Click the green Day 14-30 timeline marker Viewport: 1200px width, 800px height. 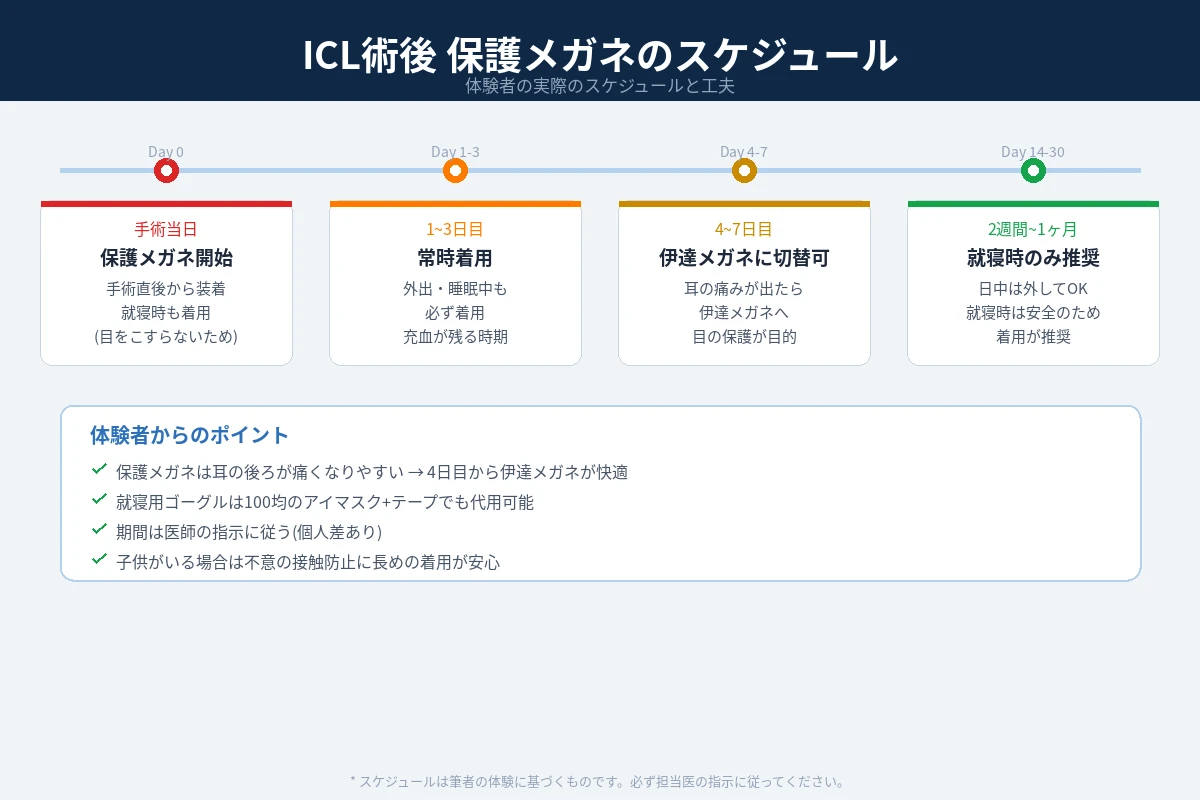click(1033, 171)
